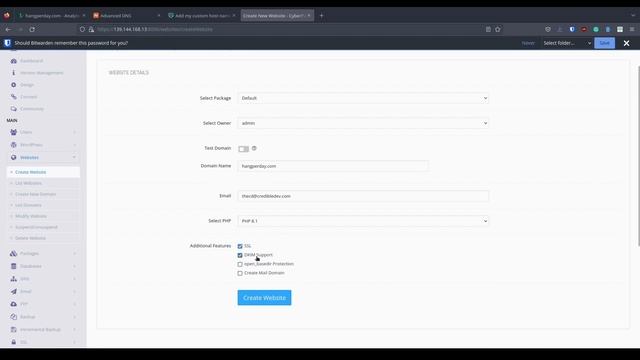Click the red extension icon in toolbar
Screen dimensions: 640x360
point(584,29)
